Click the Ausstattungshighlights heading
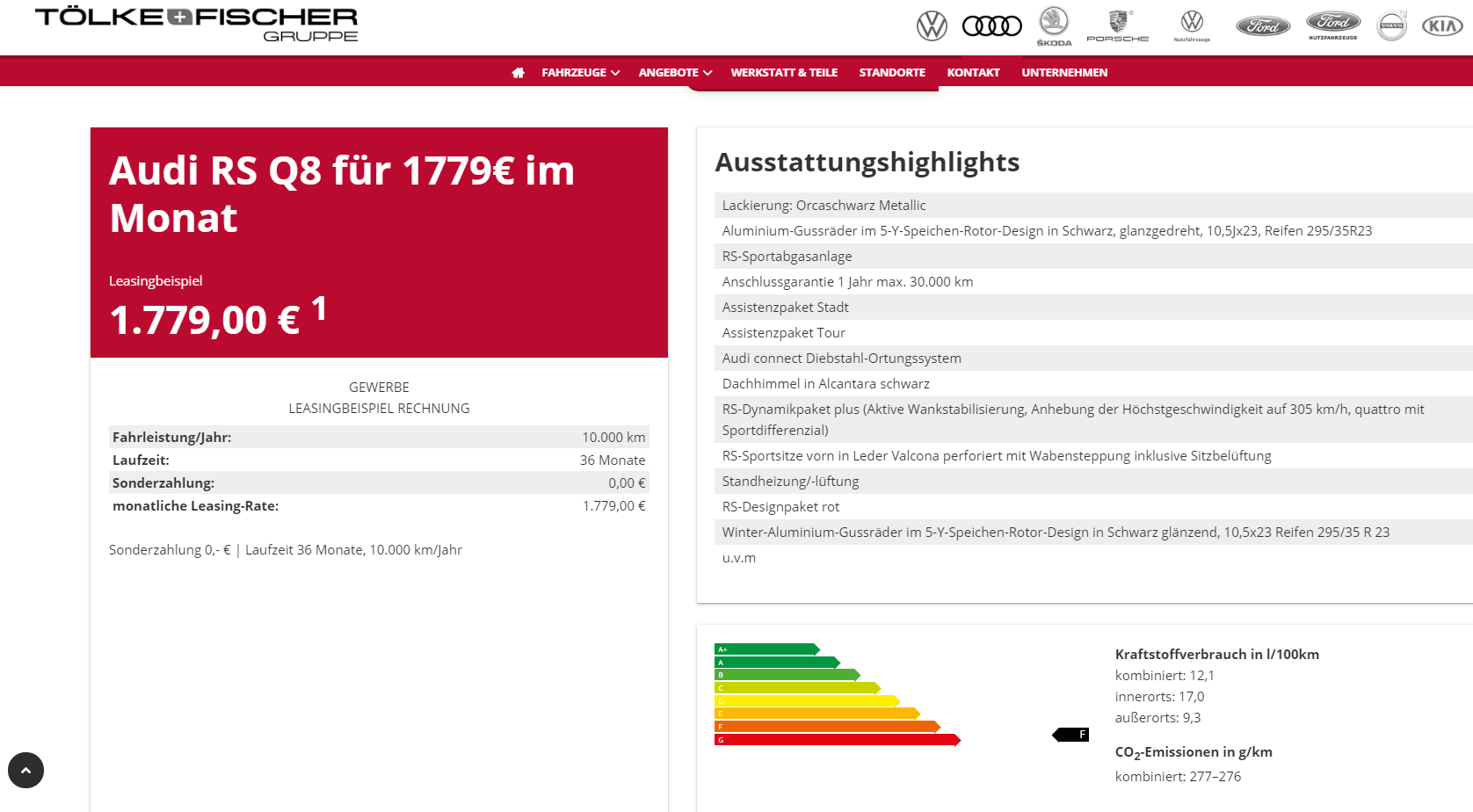The image size is (1473, 812). [x=867, y=163]
